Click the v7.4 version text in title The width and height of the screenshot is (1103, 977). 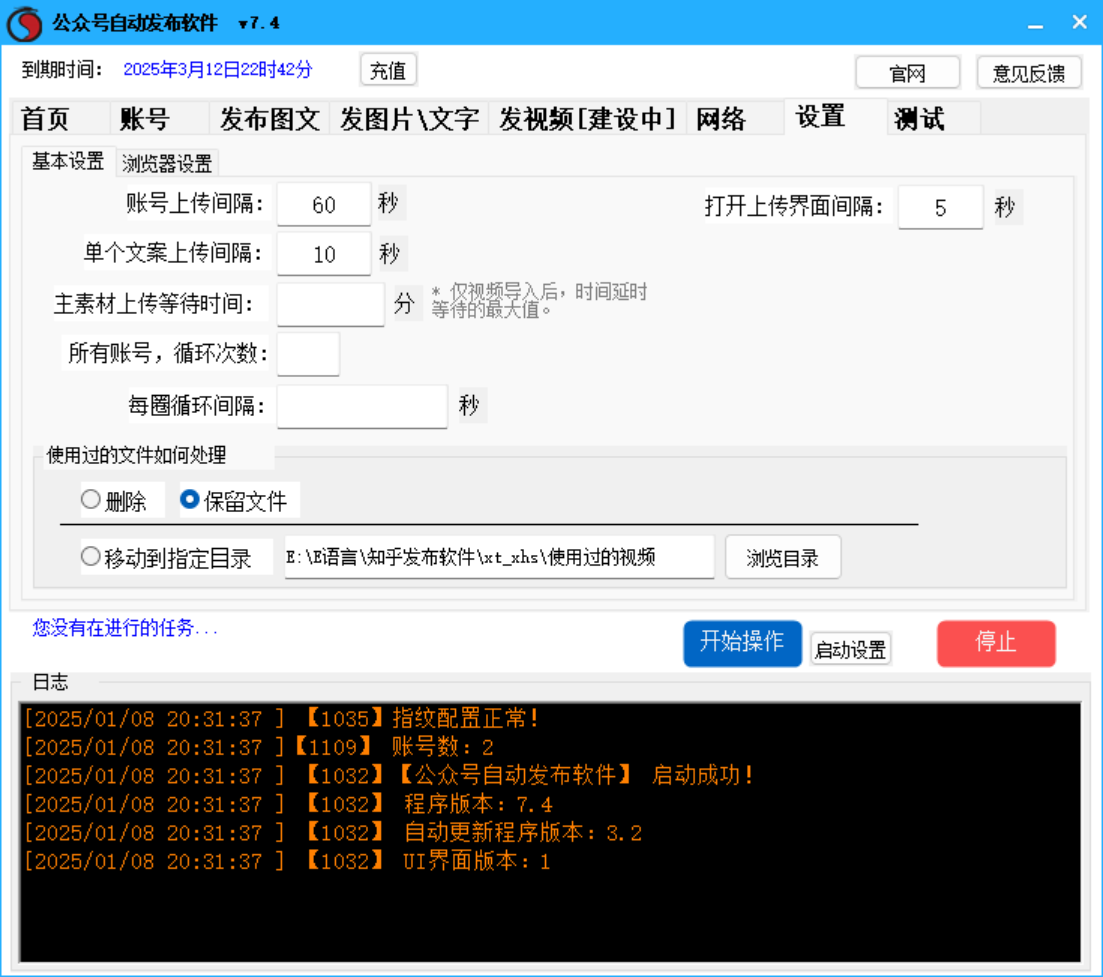click(260, 23)
